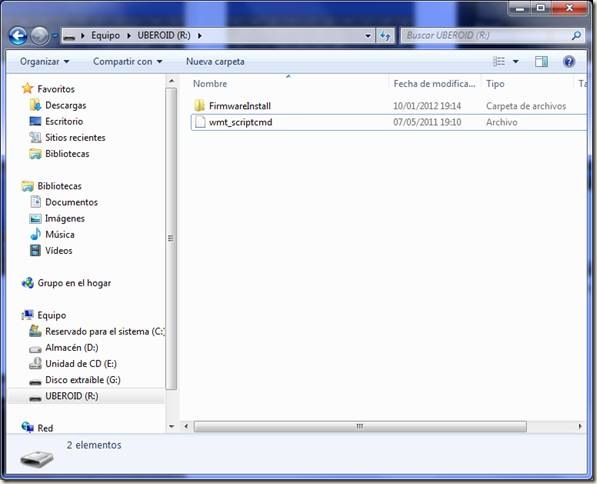Select Red in the navigation pane
The width and height of the screenshot is (597, 484).
click(45, 428)
